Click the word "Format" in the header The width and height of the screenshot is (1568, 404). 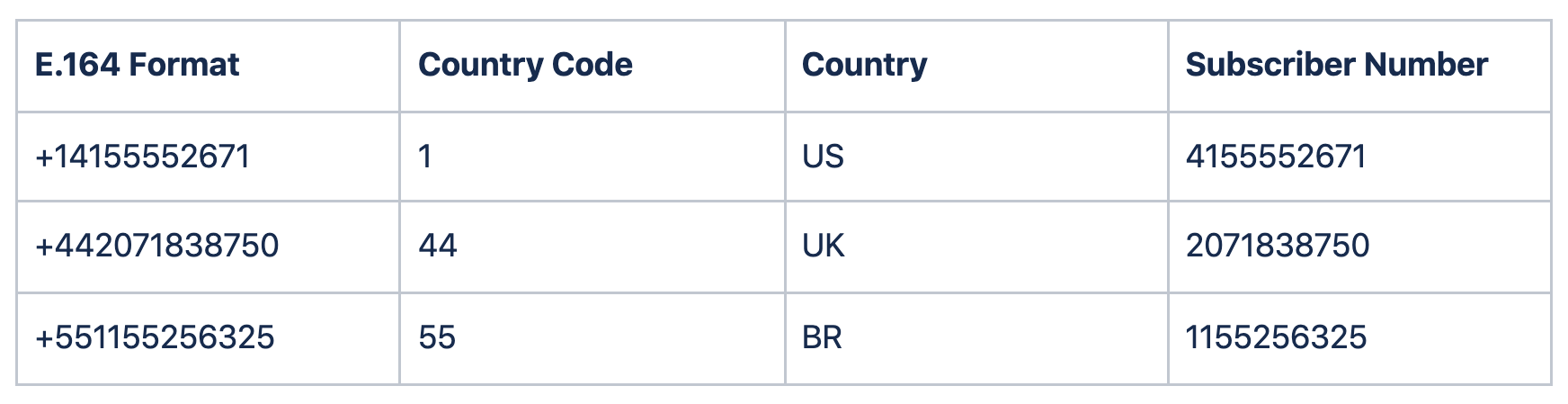[x=184, y=65]
